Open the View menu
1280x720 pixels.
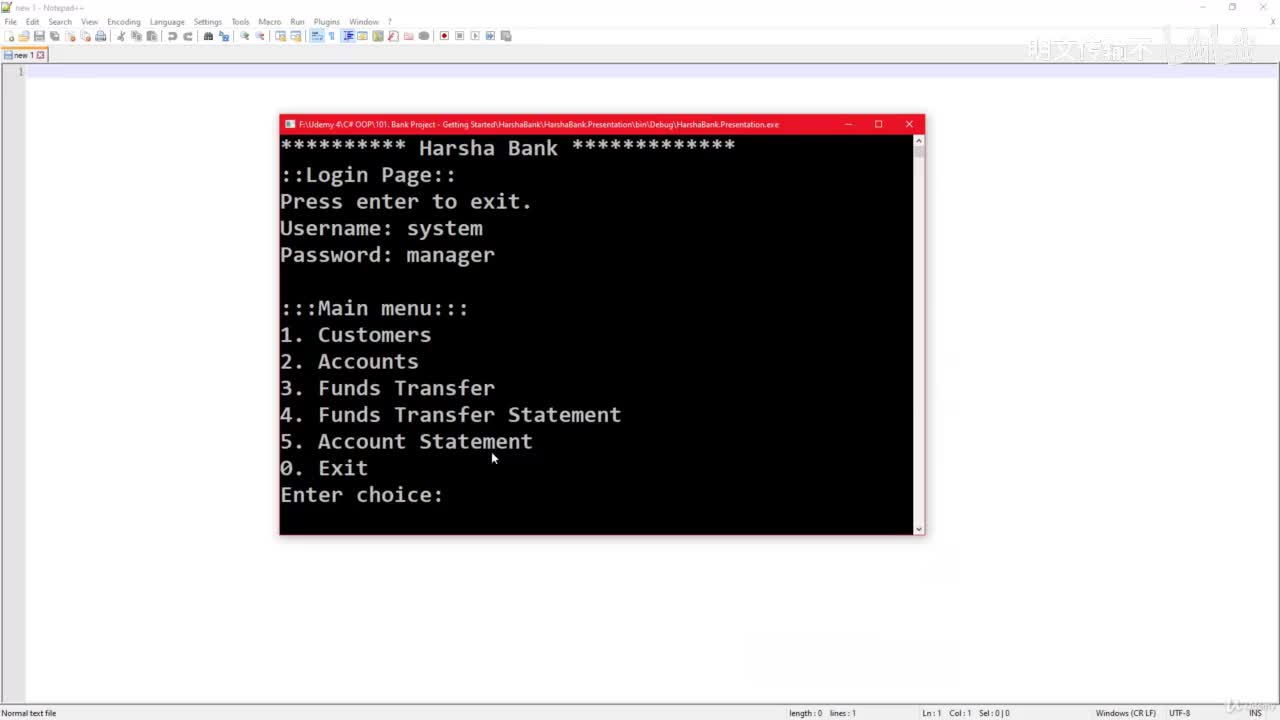(x=90, y=21)
